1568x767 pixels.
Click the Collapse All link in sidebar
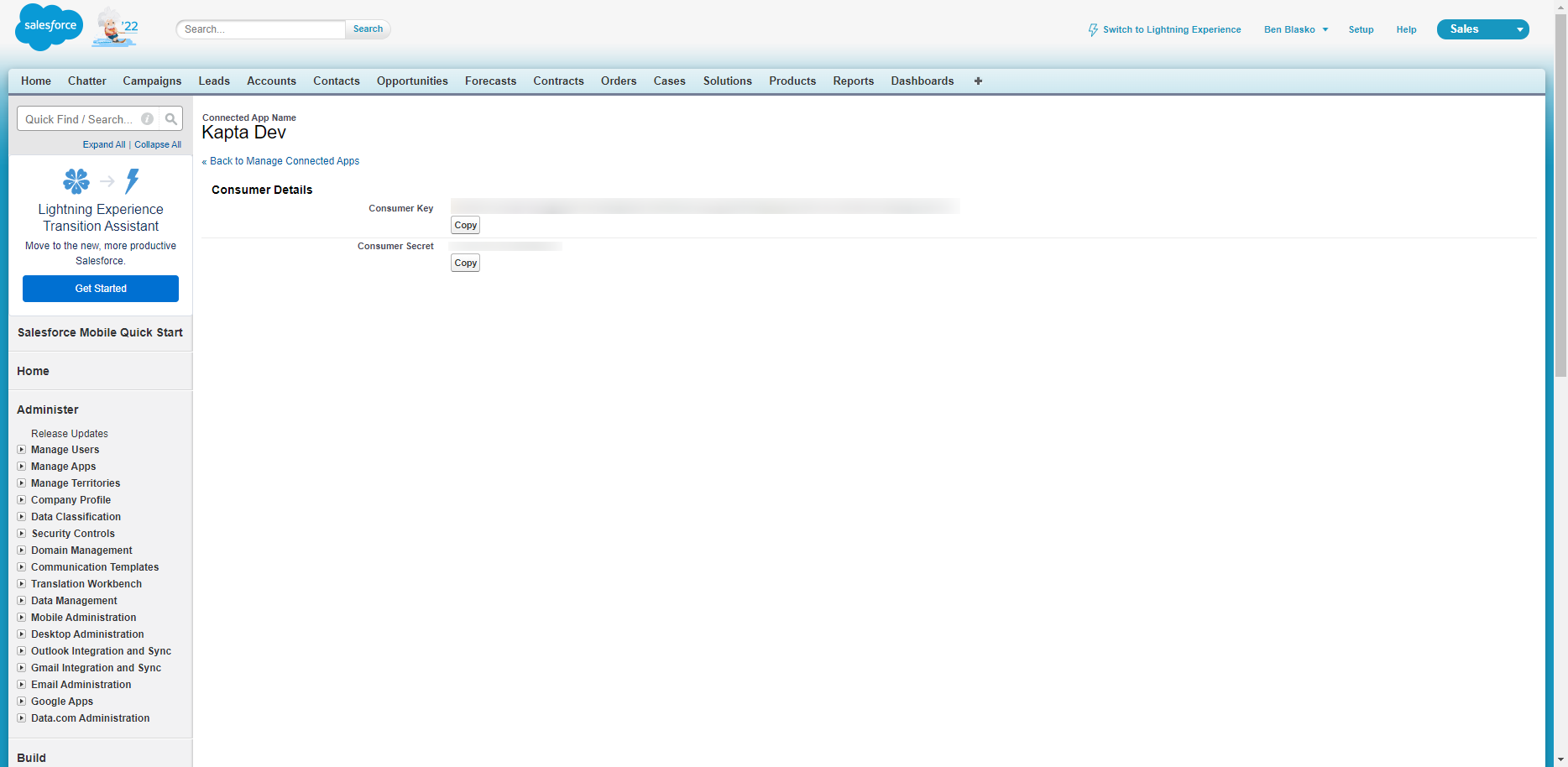pyautogui.click(x=157, y=144)
